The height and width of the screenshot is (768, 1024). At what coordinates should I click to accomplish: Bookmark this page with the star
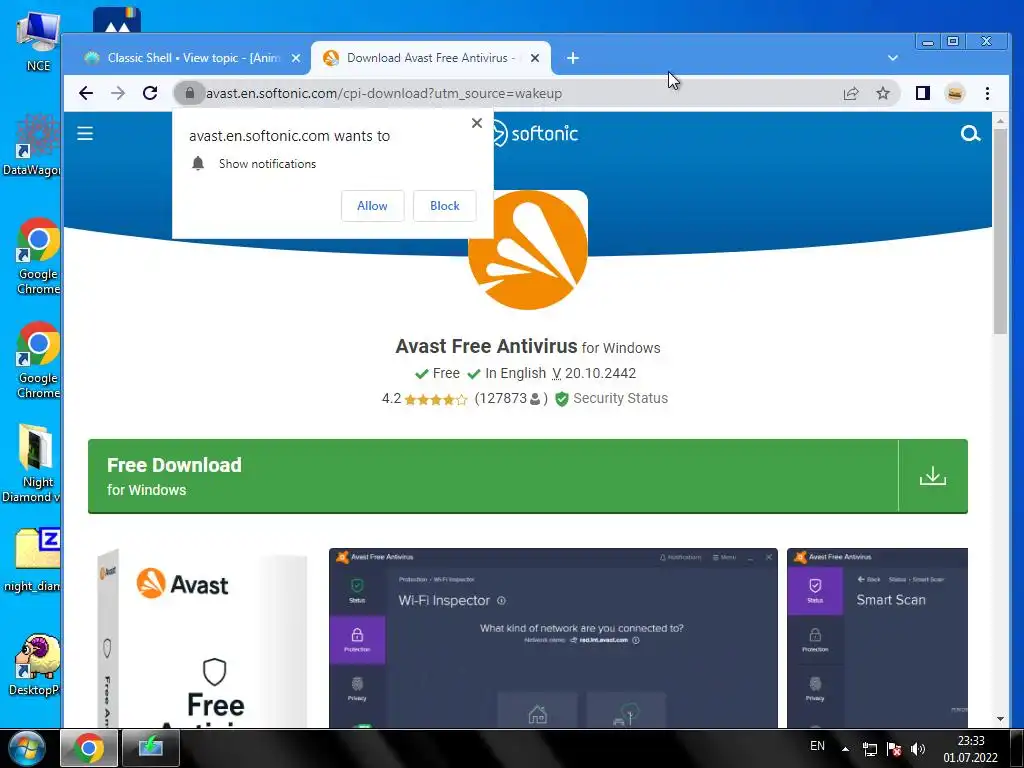883,93
